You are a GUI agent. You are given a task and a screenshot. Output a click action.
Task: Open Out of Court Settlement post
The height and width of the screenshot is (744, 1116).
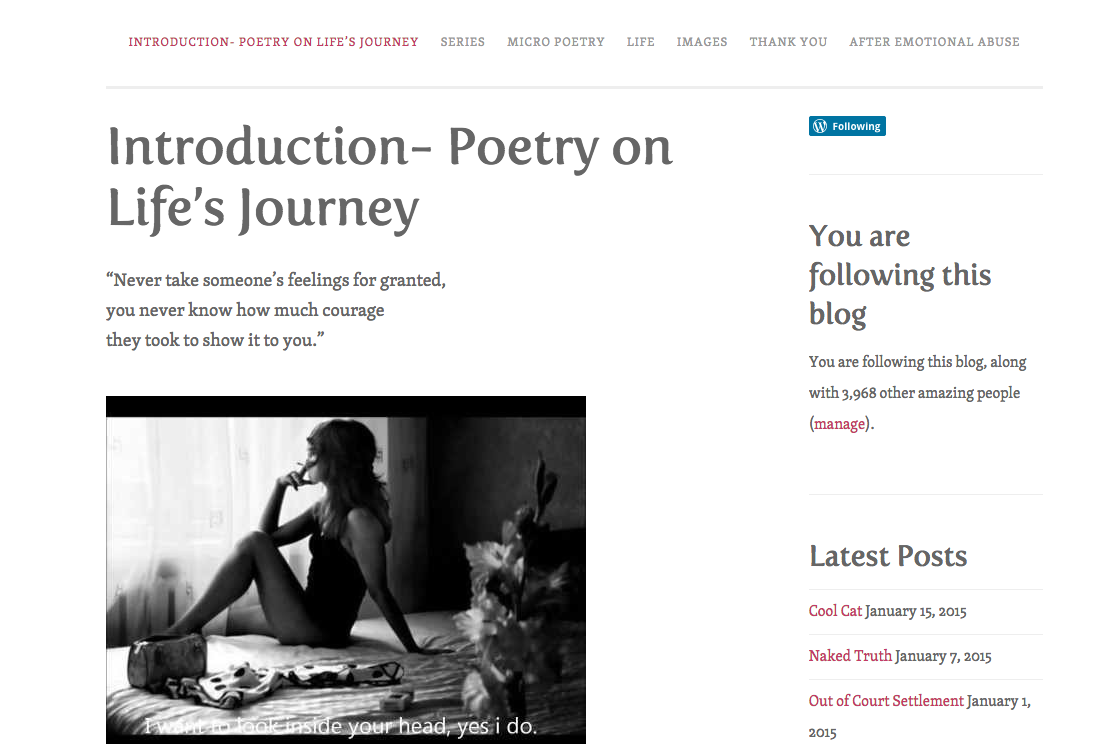pyautogui.click(x=886, y=701)
